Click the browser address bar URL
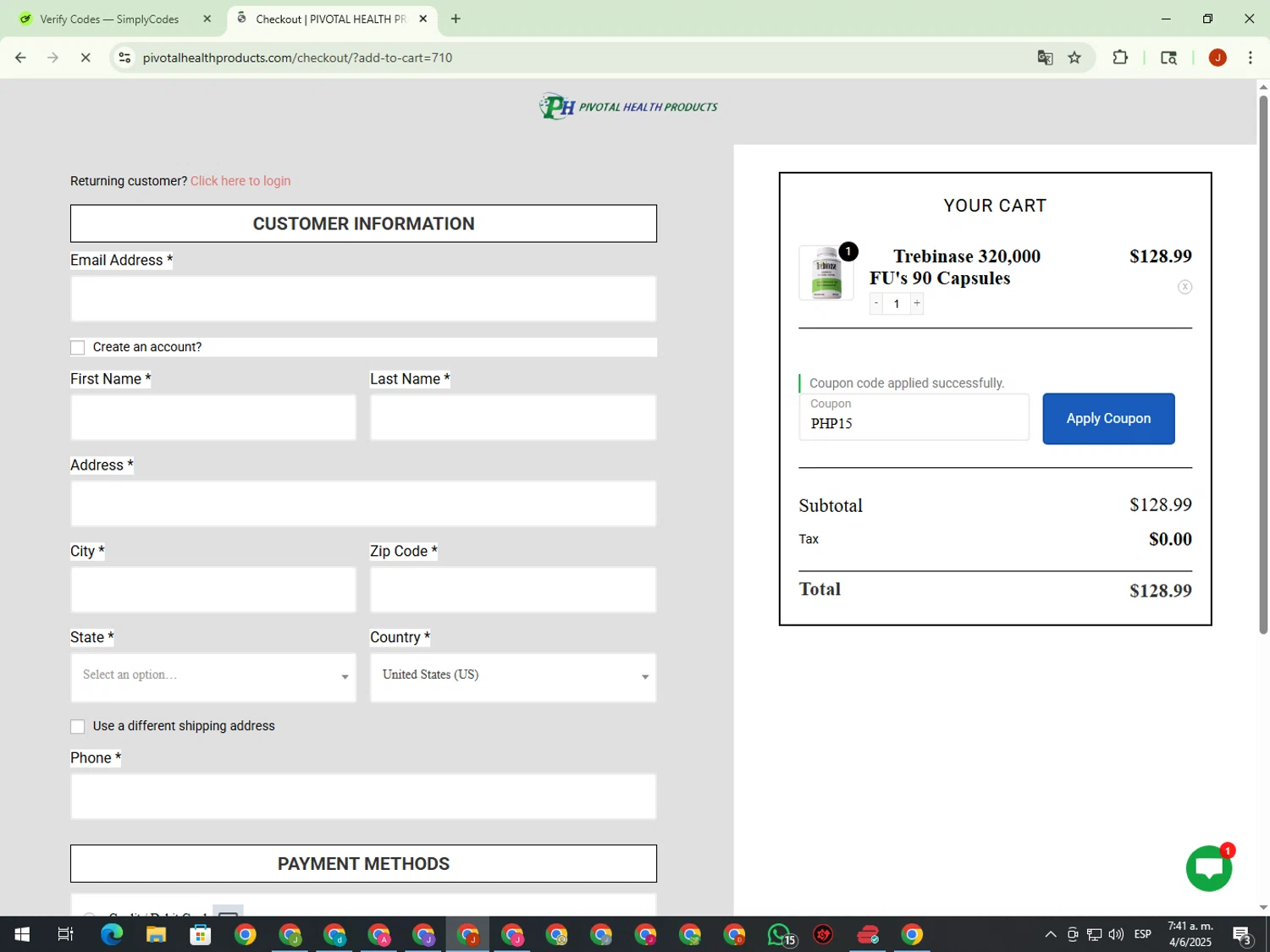Viewport: 1270px width, 952px height. click(297, 58)
